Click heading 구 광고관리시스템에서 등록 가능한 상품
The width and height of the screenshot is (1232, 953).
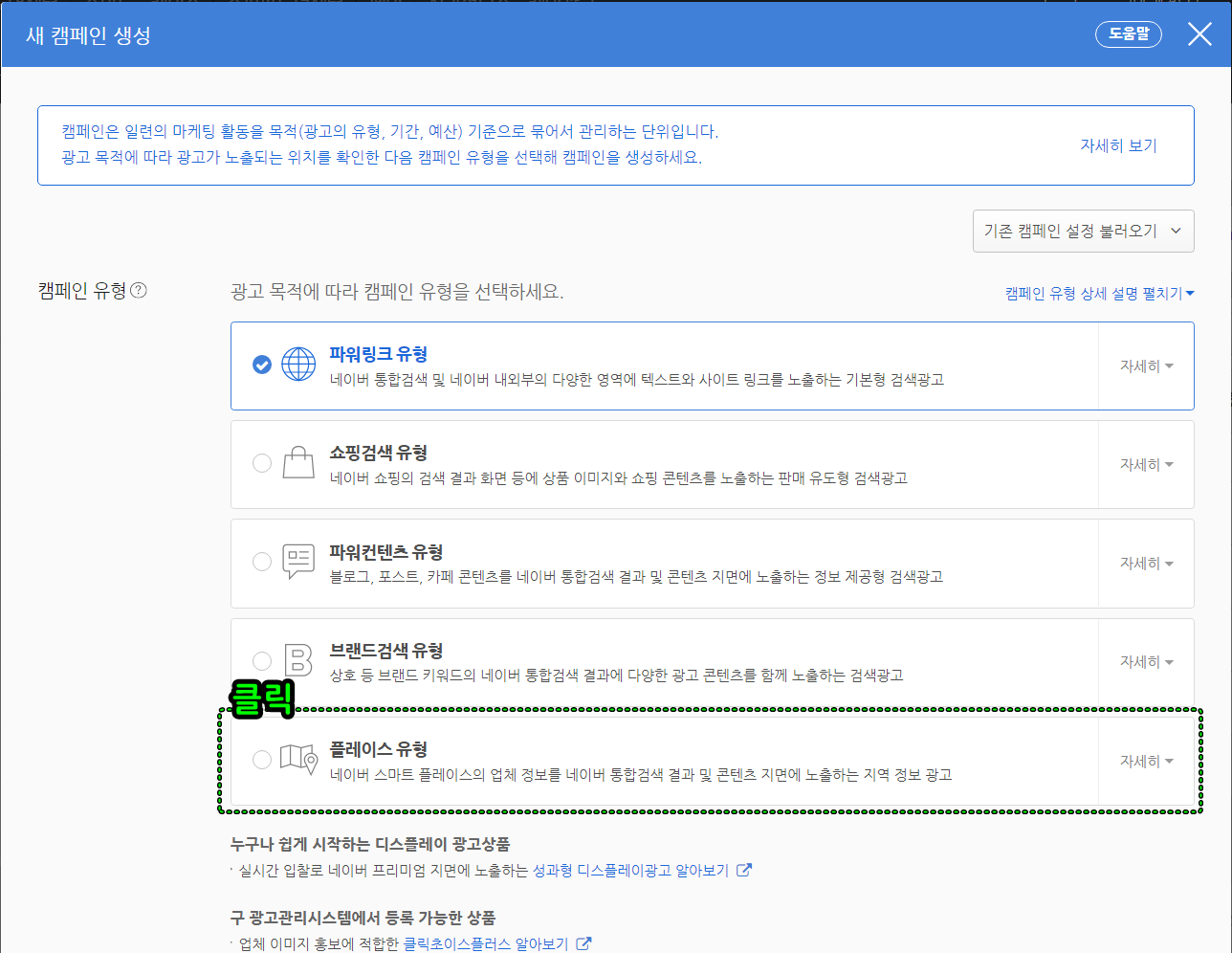click(x=363, y=918)
